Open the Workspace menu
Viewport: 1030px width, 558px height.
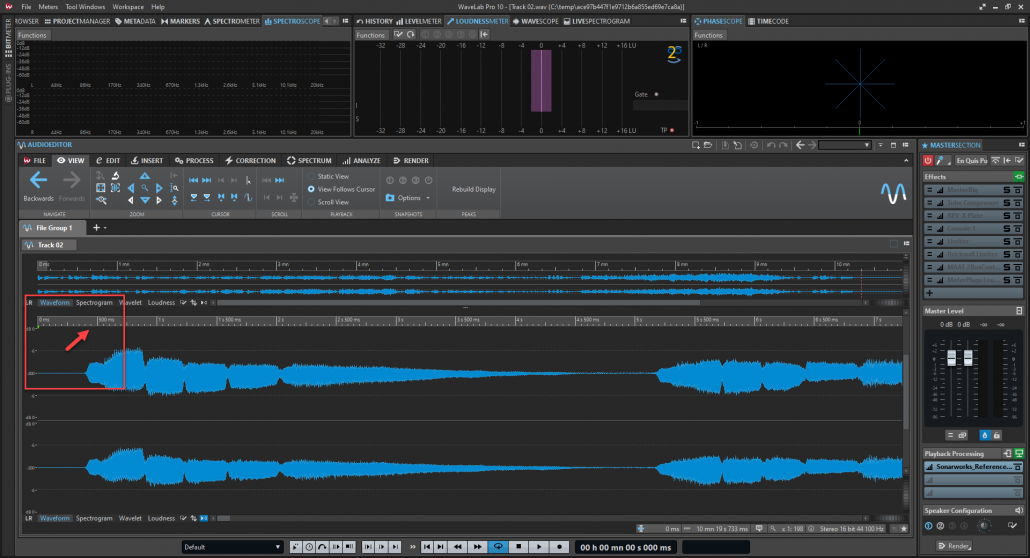pyautogui.click(x=128, y=7)
